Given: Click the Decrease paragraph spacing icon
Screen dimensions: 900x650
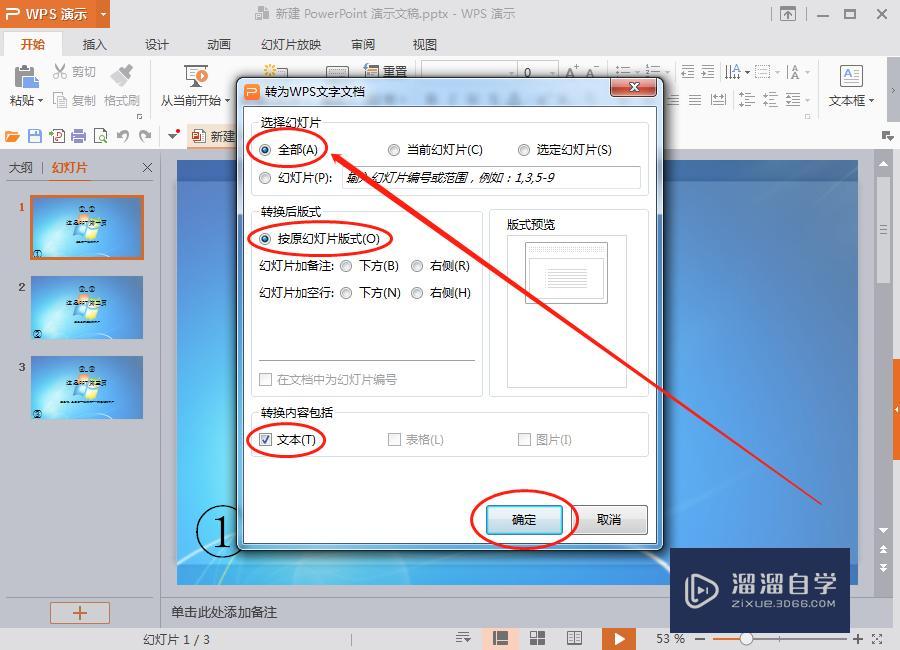Looking at the screenshot, I should click(x=770, y=100).
